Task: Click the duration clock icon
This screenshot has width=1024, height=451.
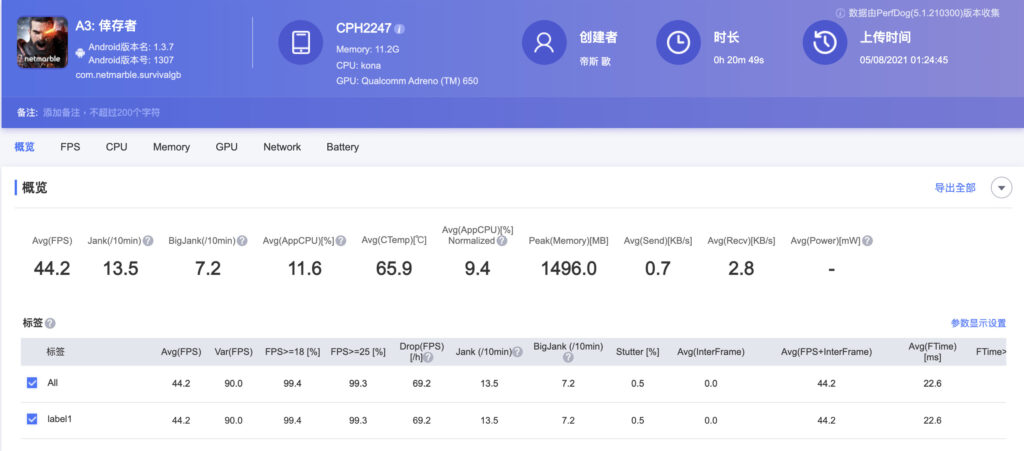Action: pyautogui.click(x=678, y=42)
